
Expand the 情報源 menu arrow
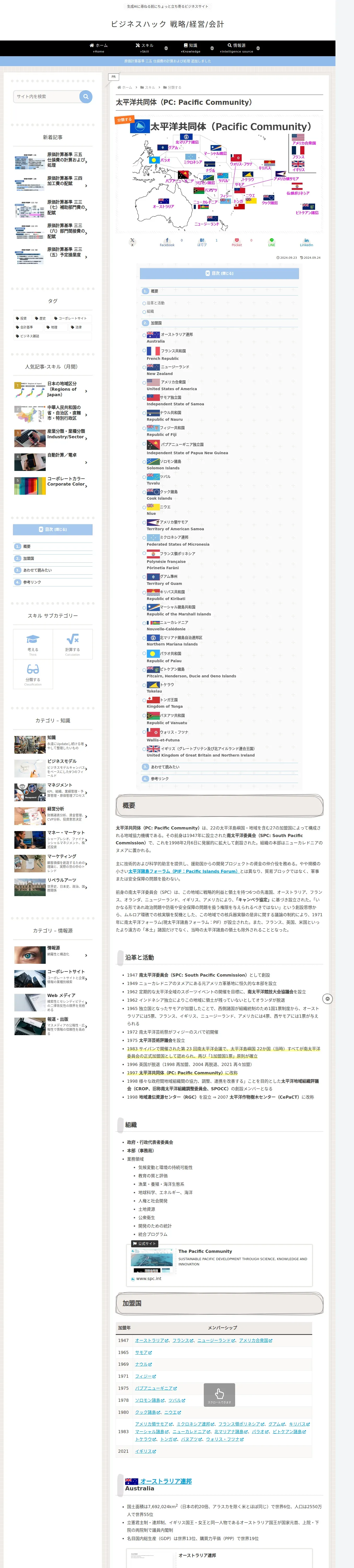coord(258,48)
